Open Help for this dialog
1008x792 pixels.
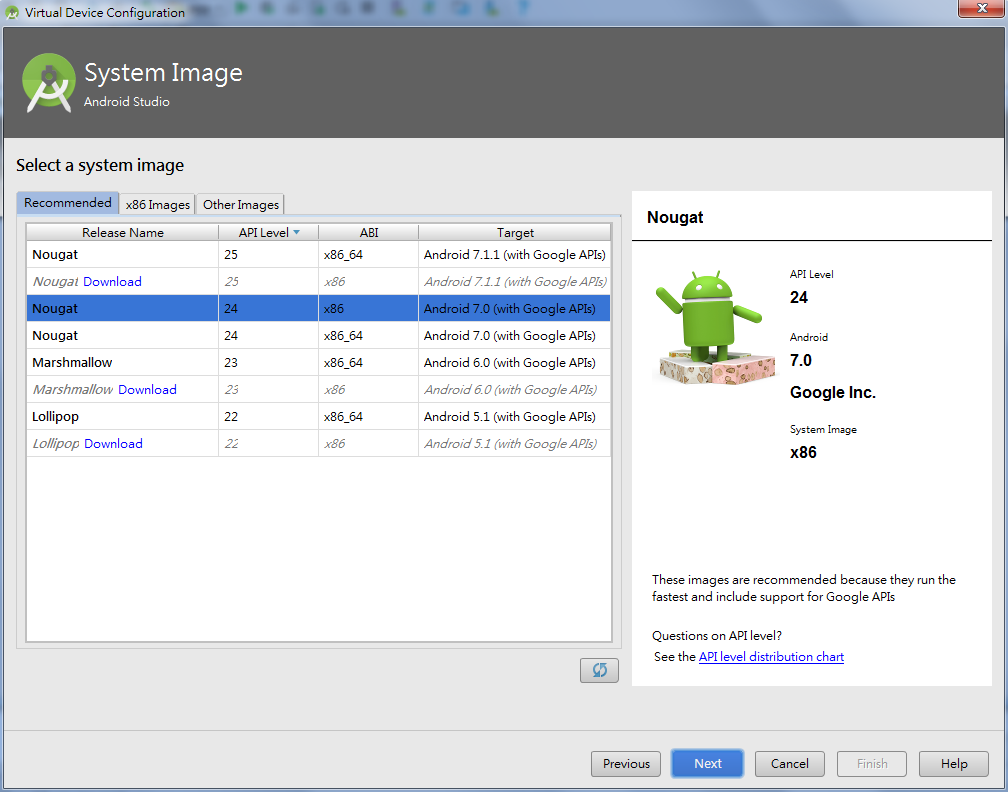(x=953, y=763)
